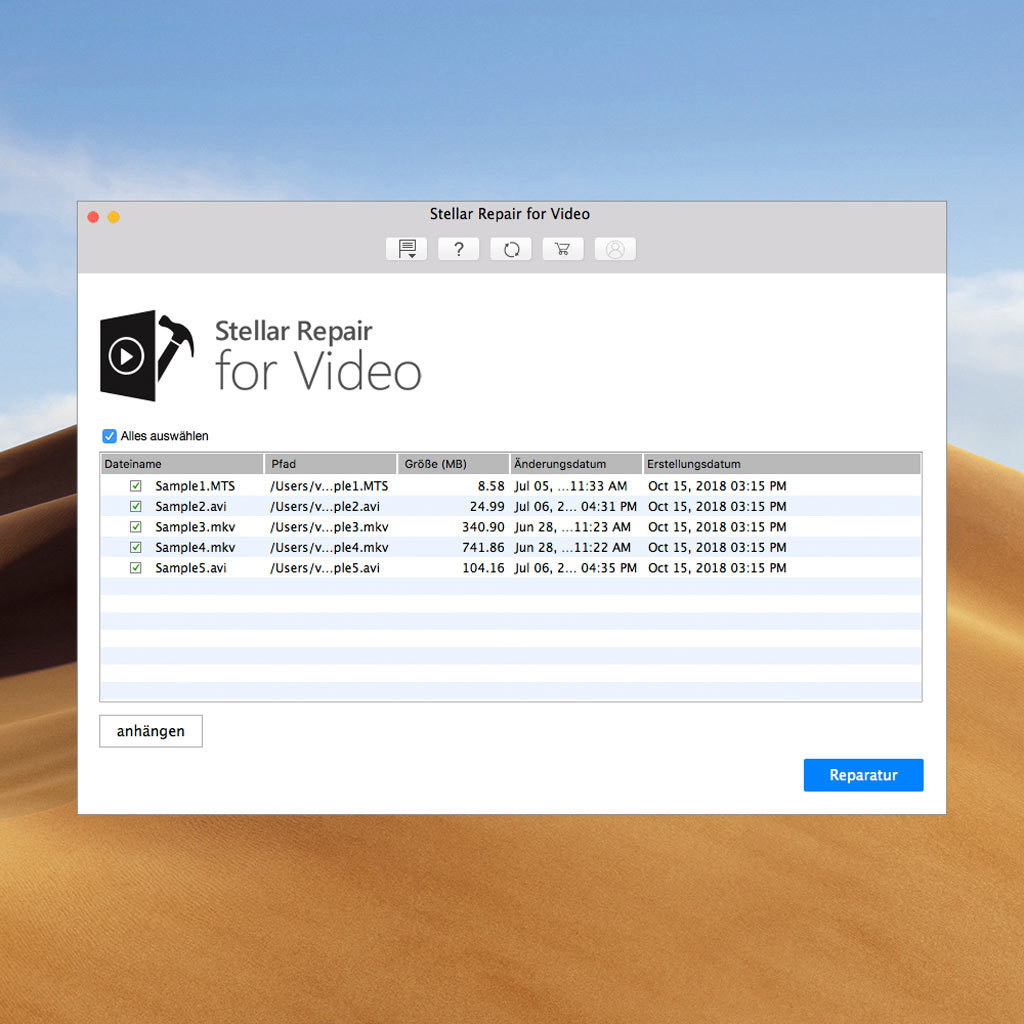Click the date Jun 28, ...11:22 AM
Image resolution: width=1024 pixels, height=1024 pixels.
[x=573, y=547]
